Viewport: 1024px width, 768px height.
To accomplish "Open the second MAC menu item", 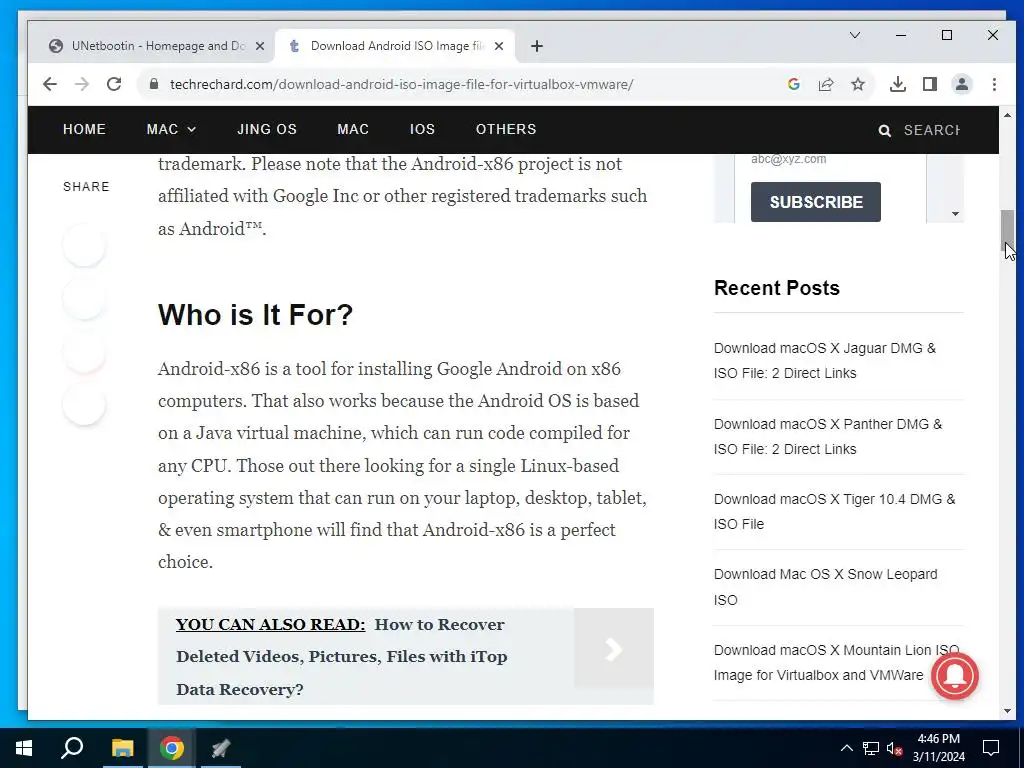I will click(x=353, y=129).
